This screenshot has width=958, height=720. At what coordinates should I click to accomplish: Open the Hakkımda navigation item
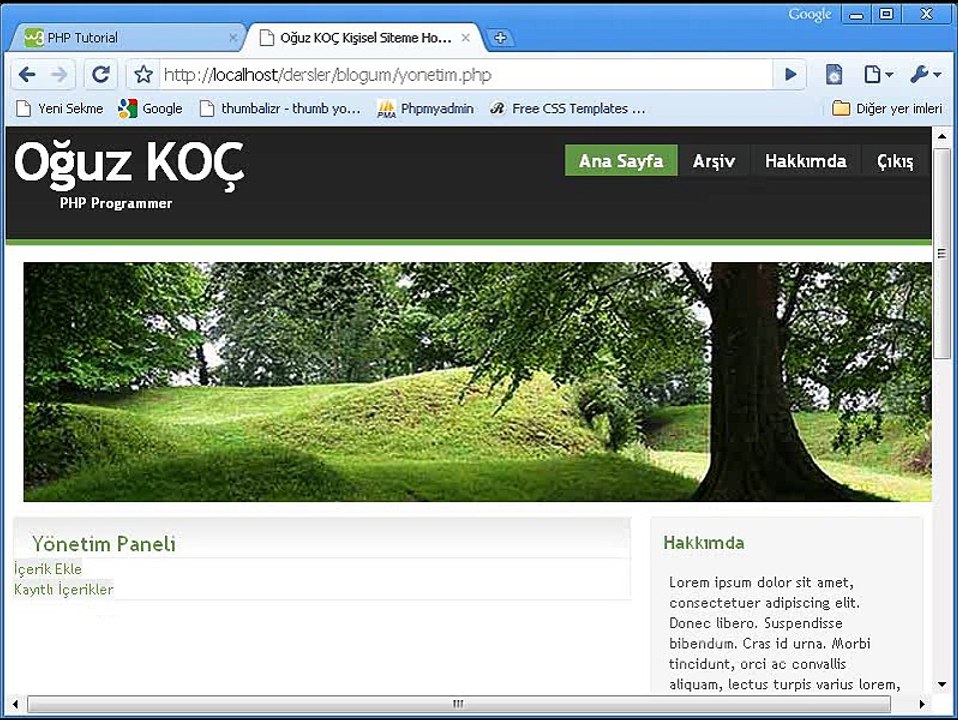[805, 161]
